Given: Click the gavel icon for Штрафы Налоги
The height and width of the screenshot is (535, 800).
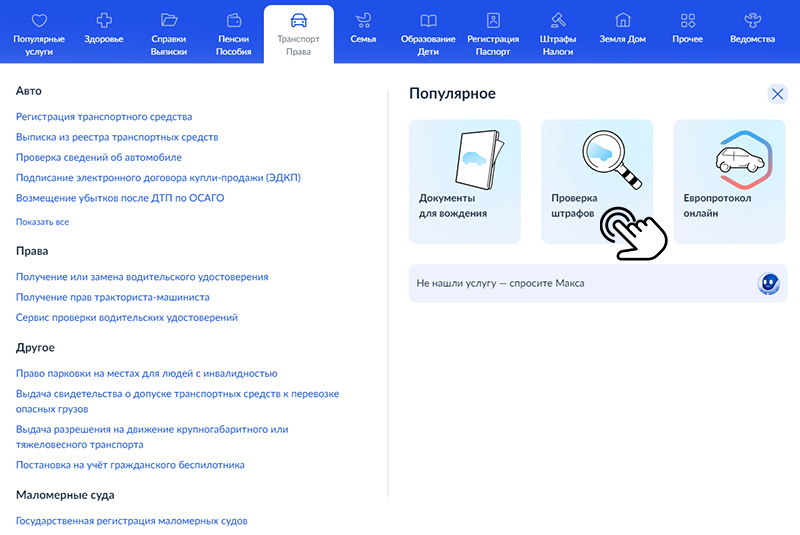Looking at the screenshot, I should click(x=558, y=20).
